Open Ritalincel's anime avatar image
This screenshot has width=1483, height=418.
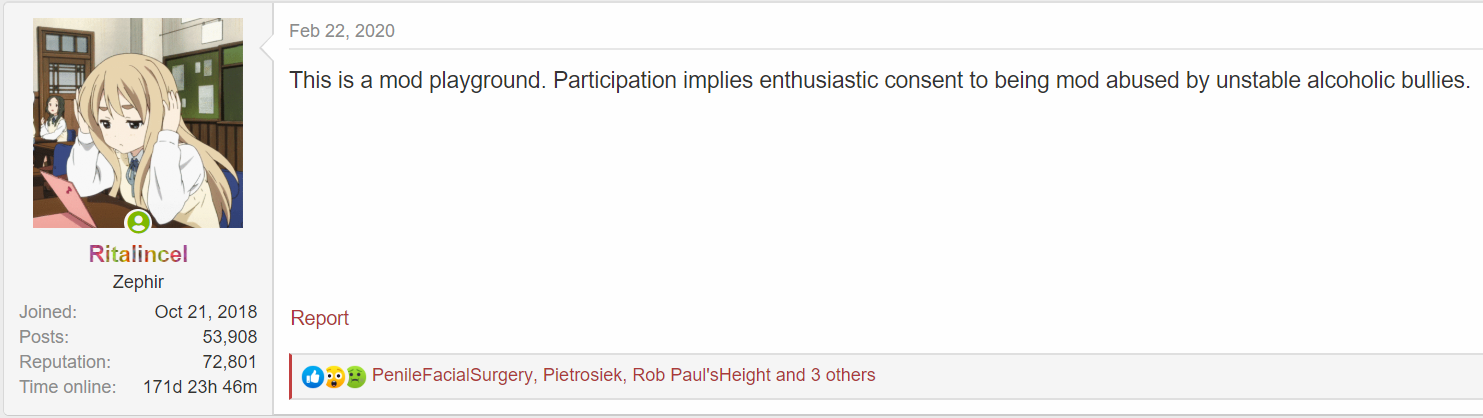click(138, 122)
